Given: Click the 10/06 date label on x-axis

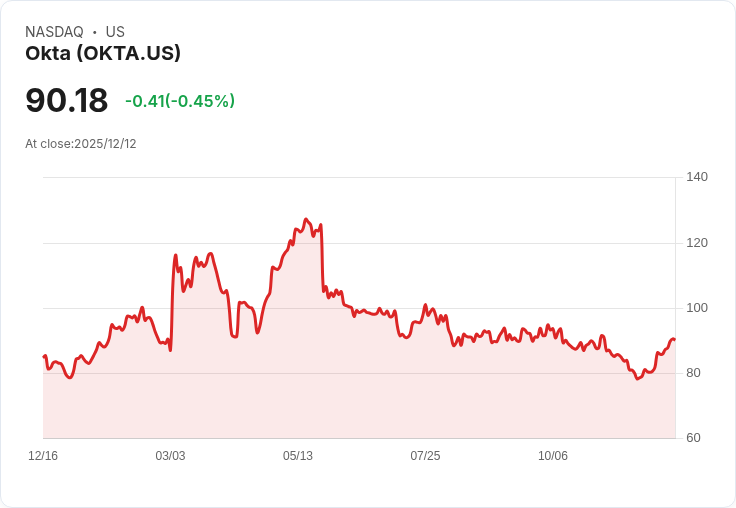Looking at the screenshot, I should [x=552, y=456].
